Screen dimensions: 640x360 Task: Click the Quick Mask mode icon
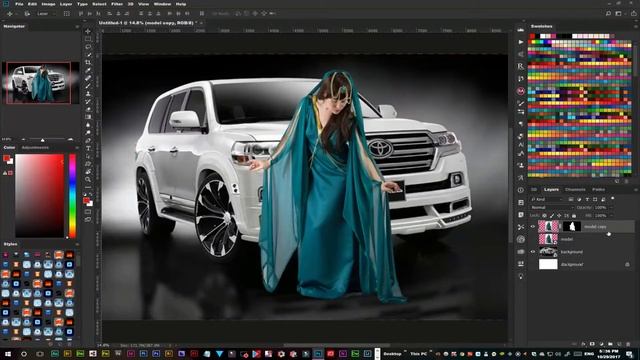[88, 212]
